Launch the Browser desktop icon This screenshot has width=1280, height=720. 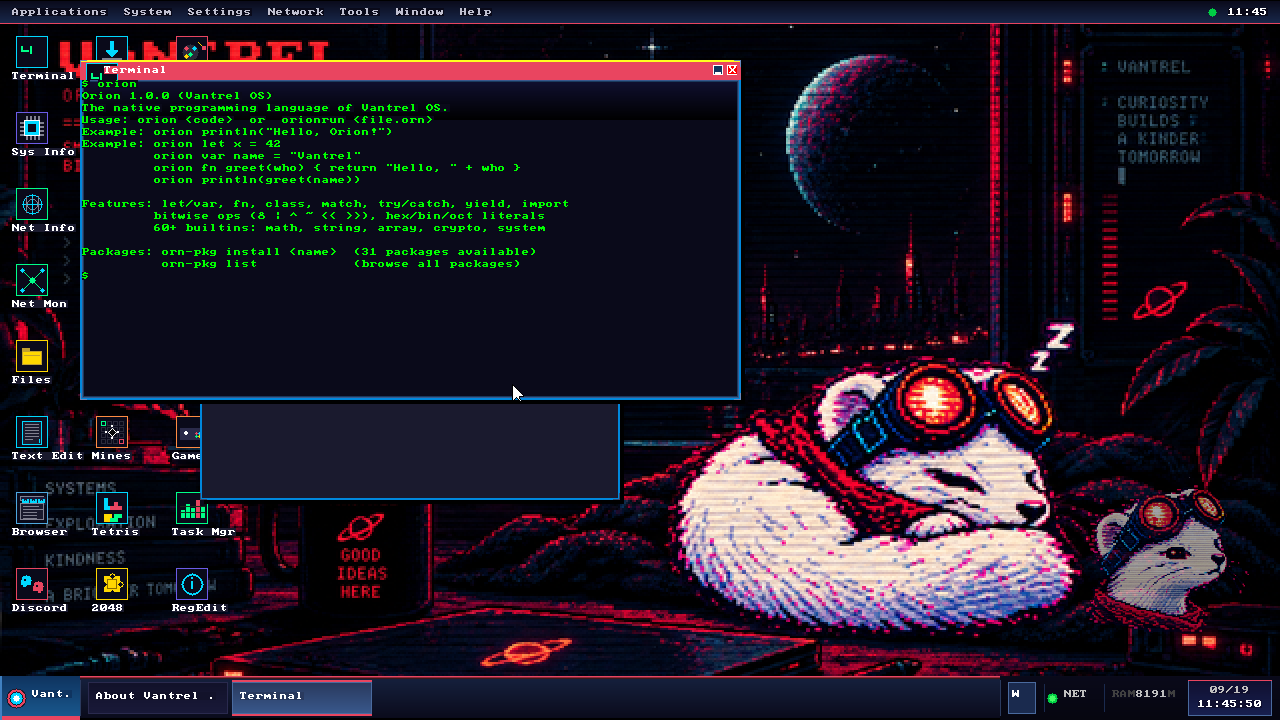(x=32, y=508)
